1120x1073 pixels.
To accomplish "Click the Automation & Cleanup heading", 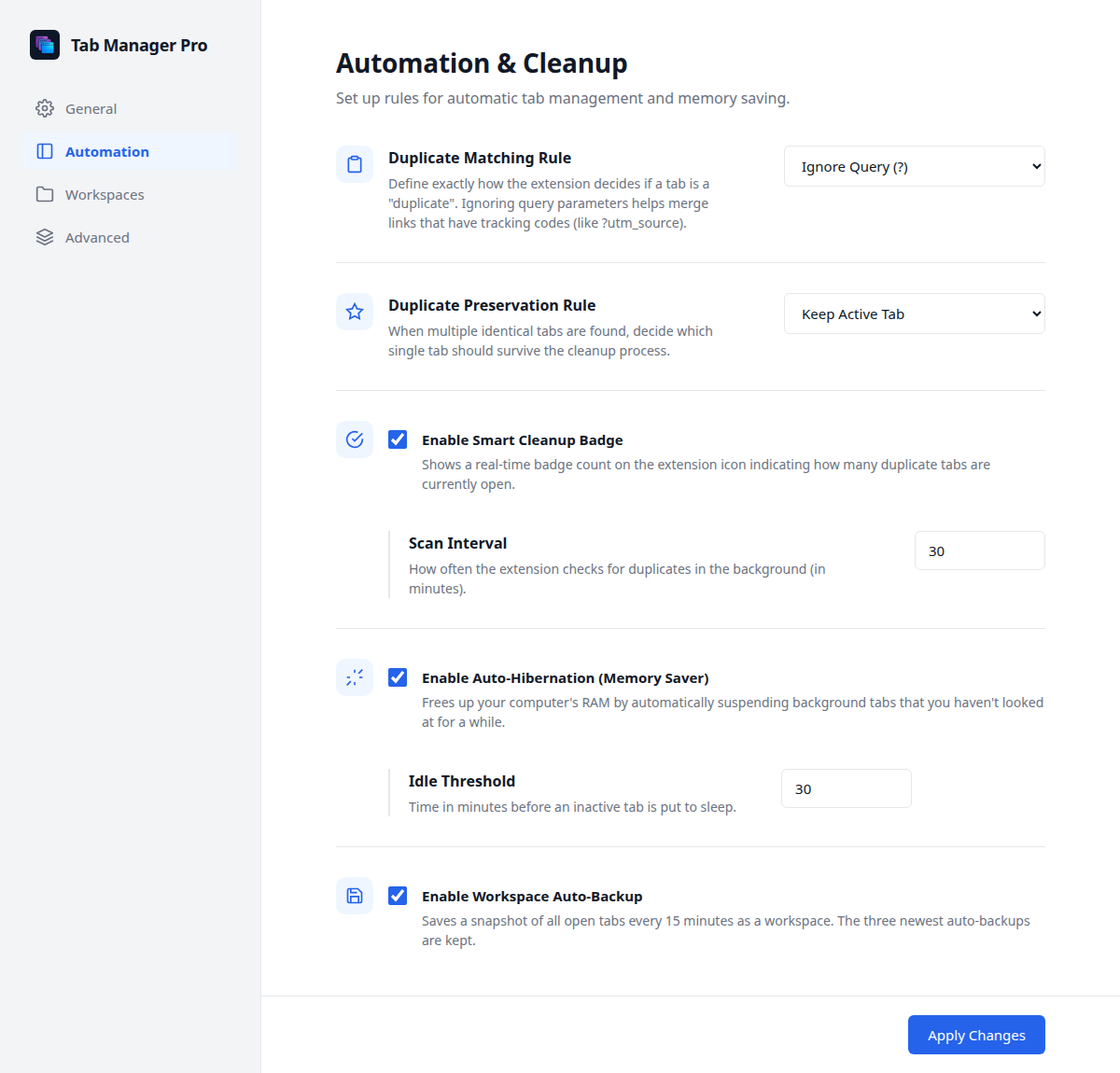I will 482,63.
